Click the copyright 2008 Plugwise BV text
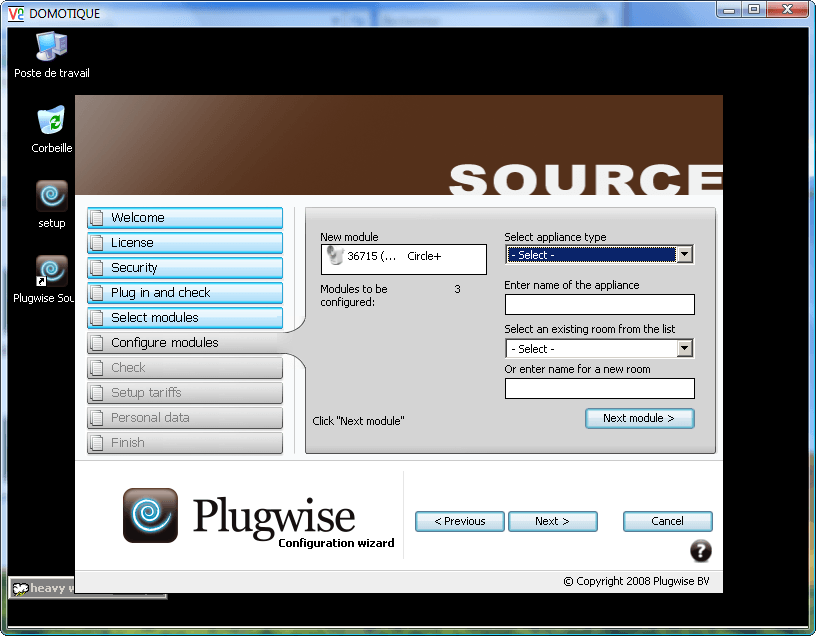 (636, 581)
